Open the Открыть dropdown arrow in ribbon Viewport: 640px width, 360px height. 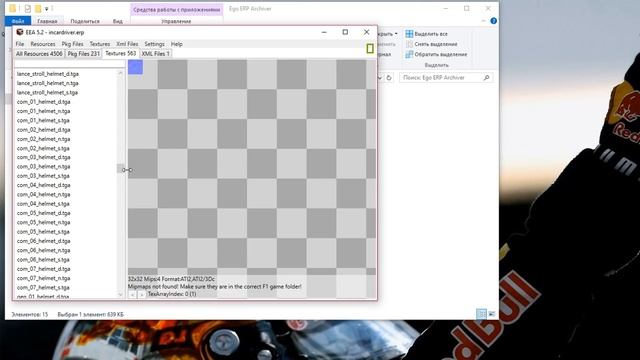[x=396, y=34]
